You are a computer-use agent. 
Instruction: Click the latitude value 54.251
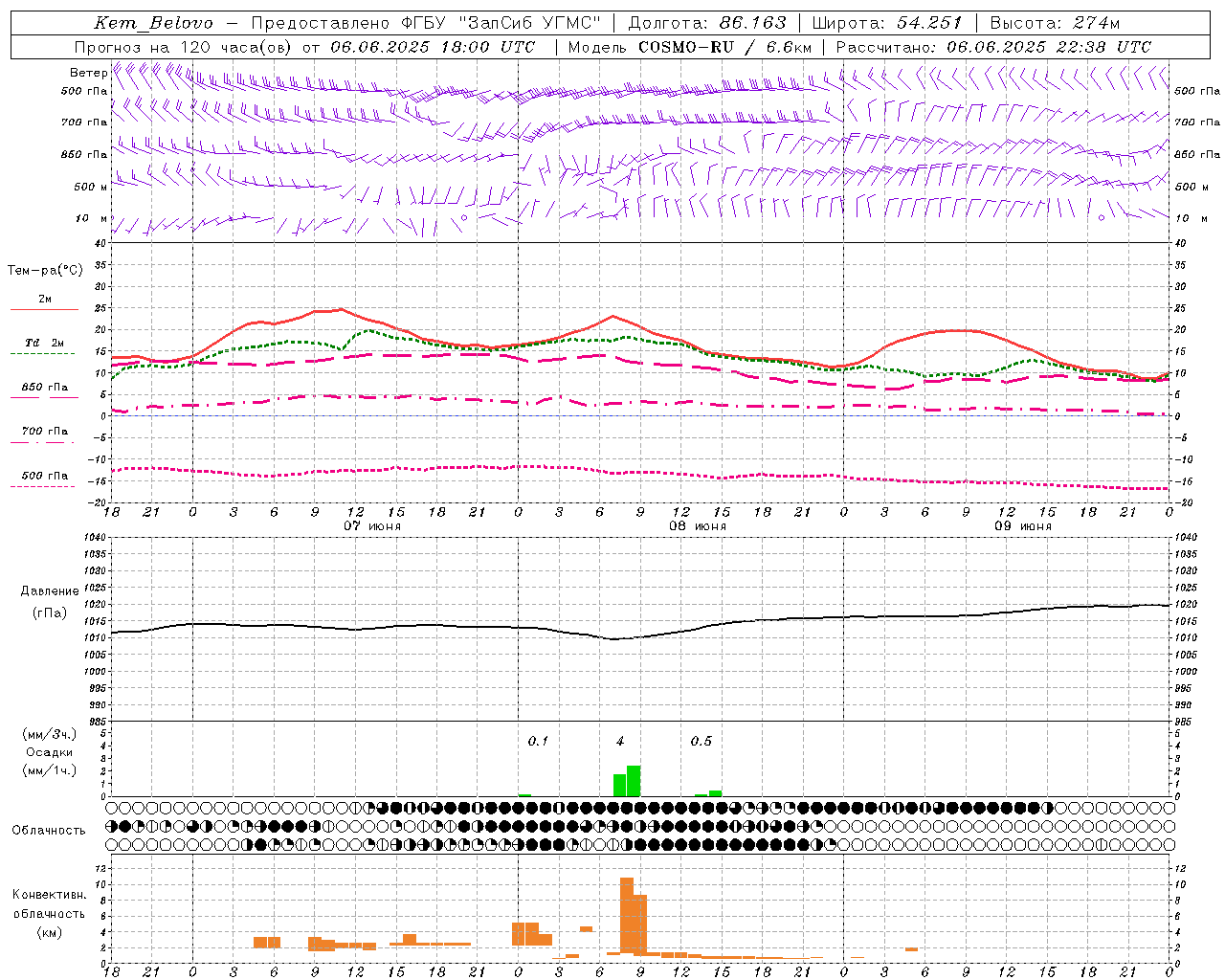[x=929, y=23]
